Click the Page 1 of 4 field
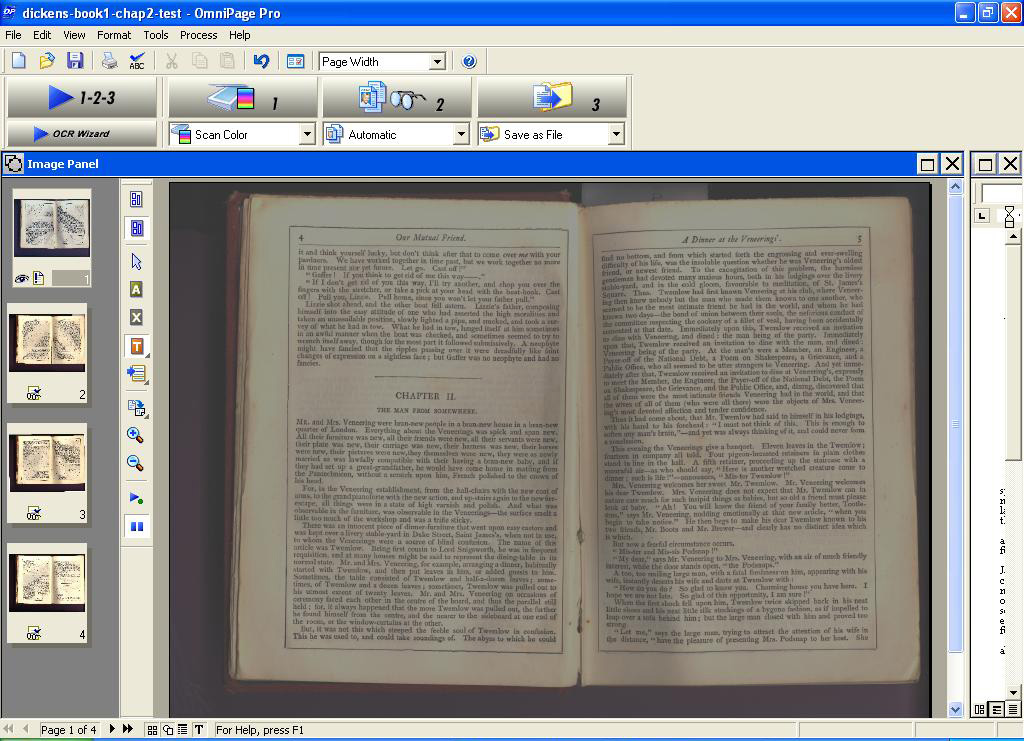 69,730
